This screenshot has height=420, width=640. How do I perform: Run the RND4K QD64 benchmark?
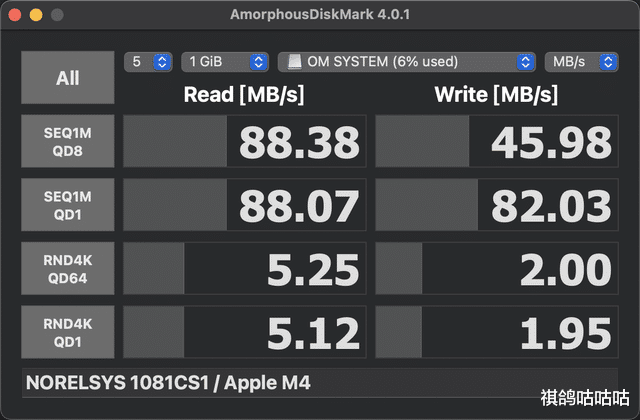tap(68, 269)
